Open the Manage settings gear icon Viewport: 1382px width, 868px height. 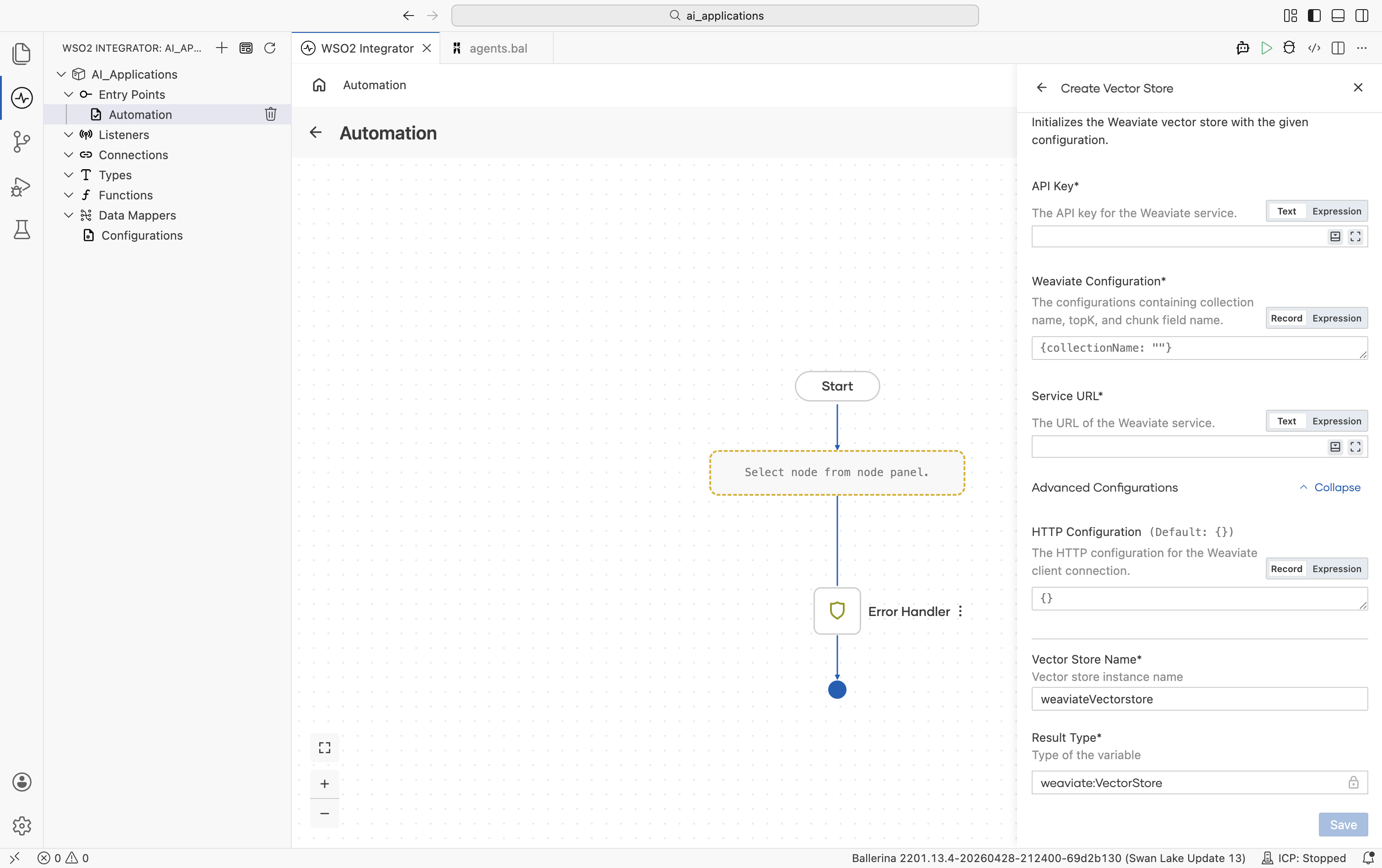22,825
